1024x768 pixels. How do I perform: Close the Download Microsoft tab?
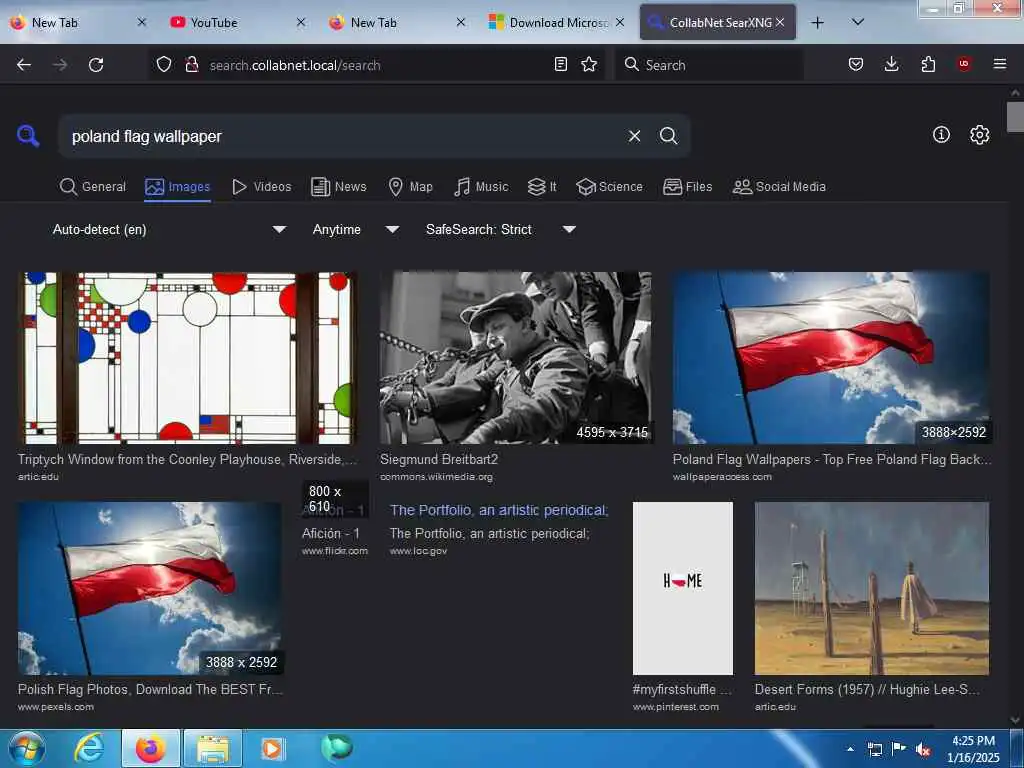point(620,22)
